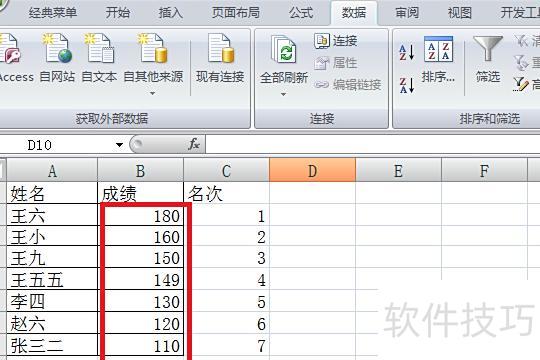The image size is (540, 360).
Task: Select cell containing 王小
Action: 52,236
